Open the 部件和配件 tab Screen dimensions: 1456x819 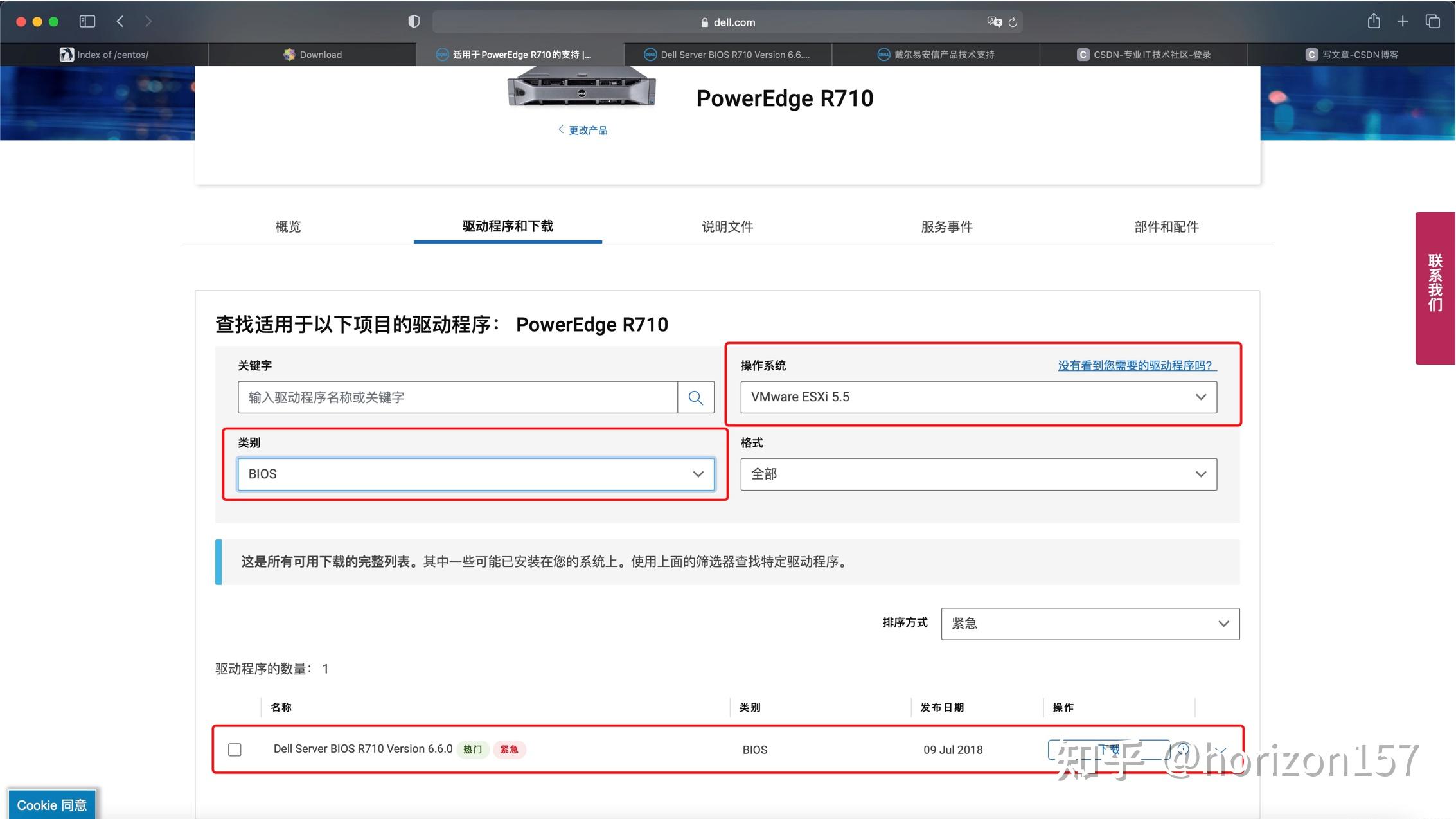(1167, 226)
